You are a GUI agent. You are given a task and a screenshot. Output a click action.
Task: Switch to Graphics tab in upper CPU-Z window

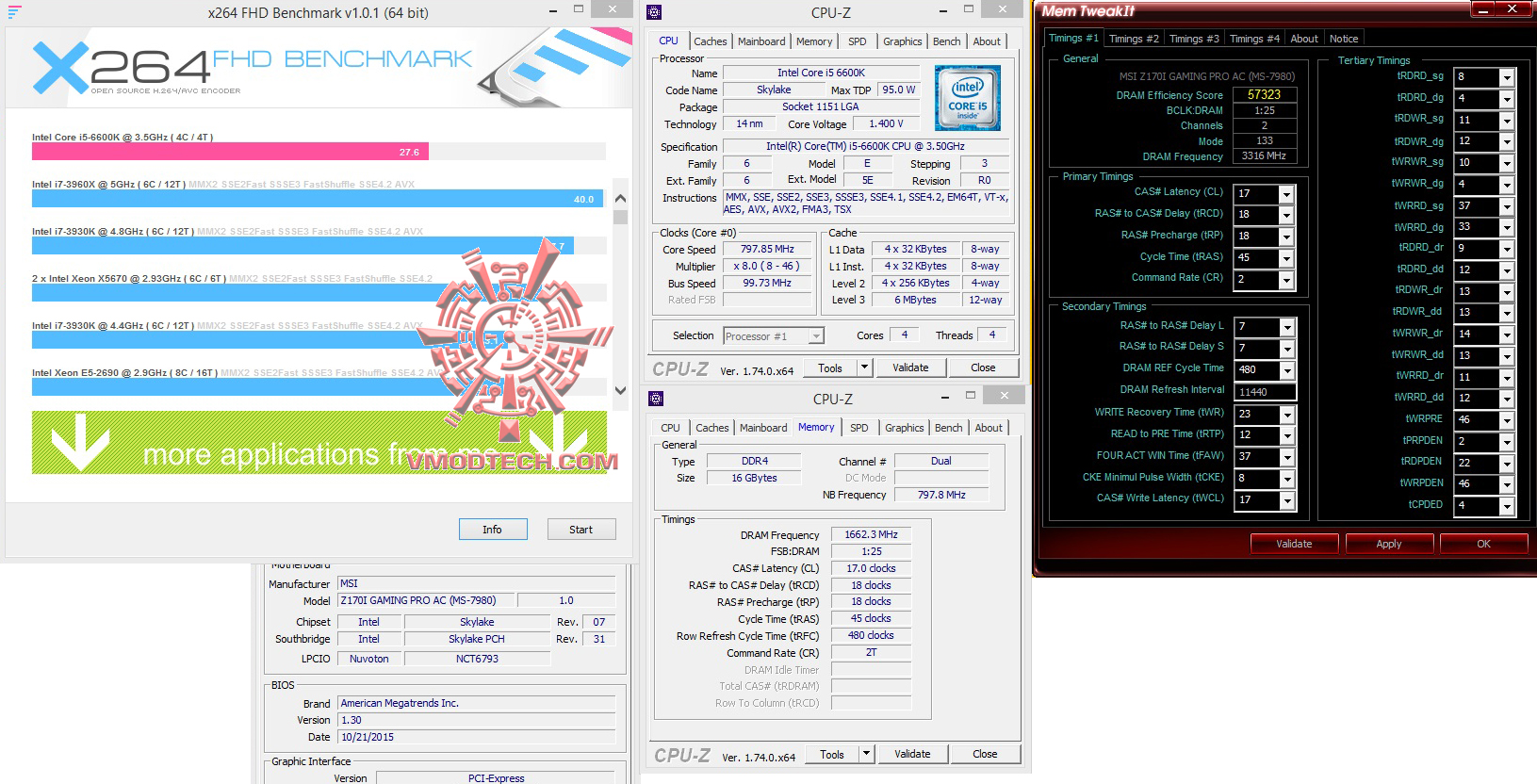tap(903, 41)
